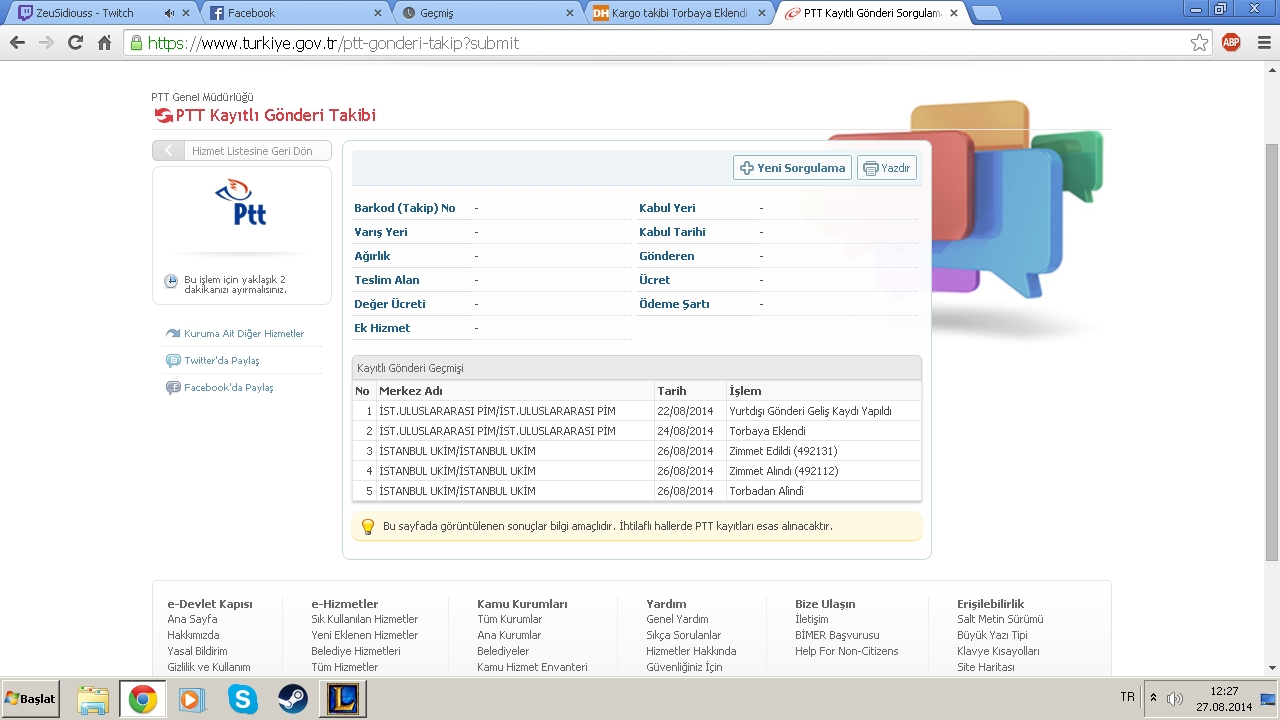This screenshot has width=1280, height=720.
Task: Open the Adblock Plus extension icon
Action: (x=1231, y=43)
